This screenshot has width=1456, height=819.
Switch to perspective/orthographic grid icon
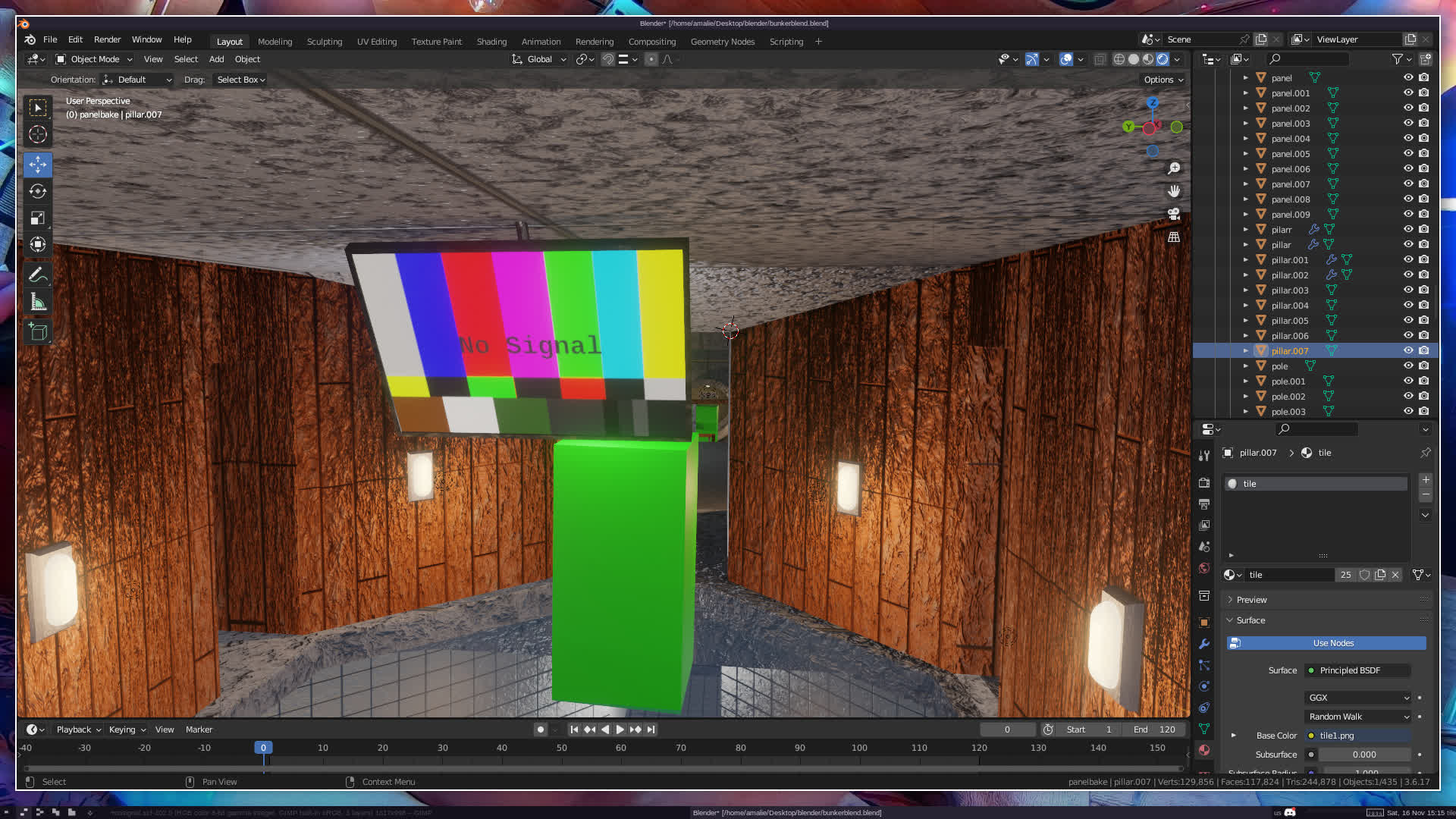click(1174, 237)
